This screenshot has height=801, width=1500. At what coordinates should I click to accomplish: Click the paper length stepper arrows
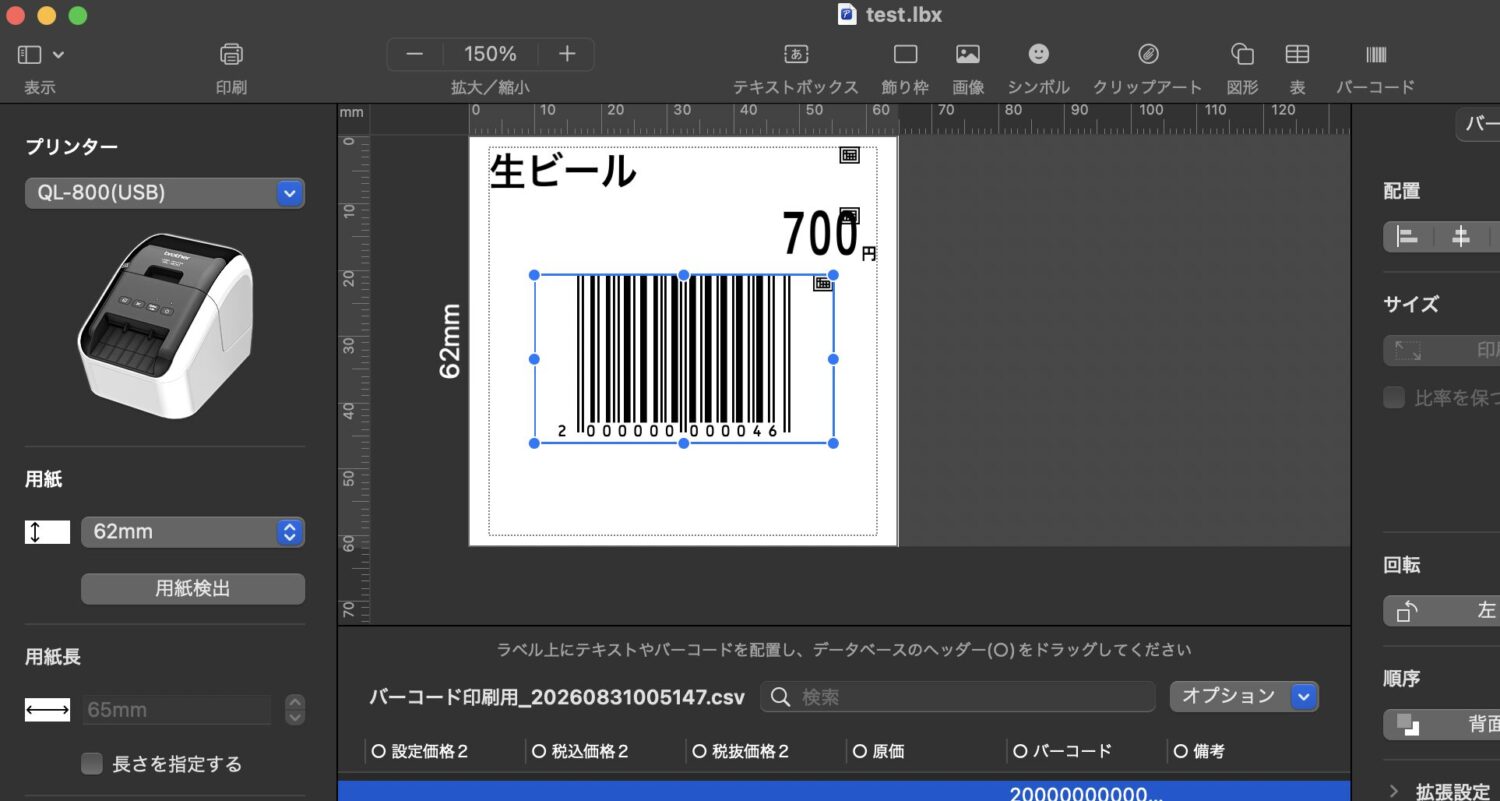click(294, 710)
